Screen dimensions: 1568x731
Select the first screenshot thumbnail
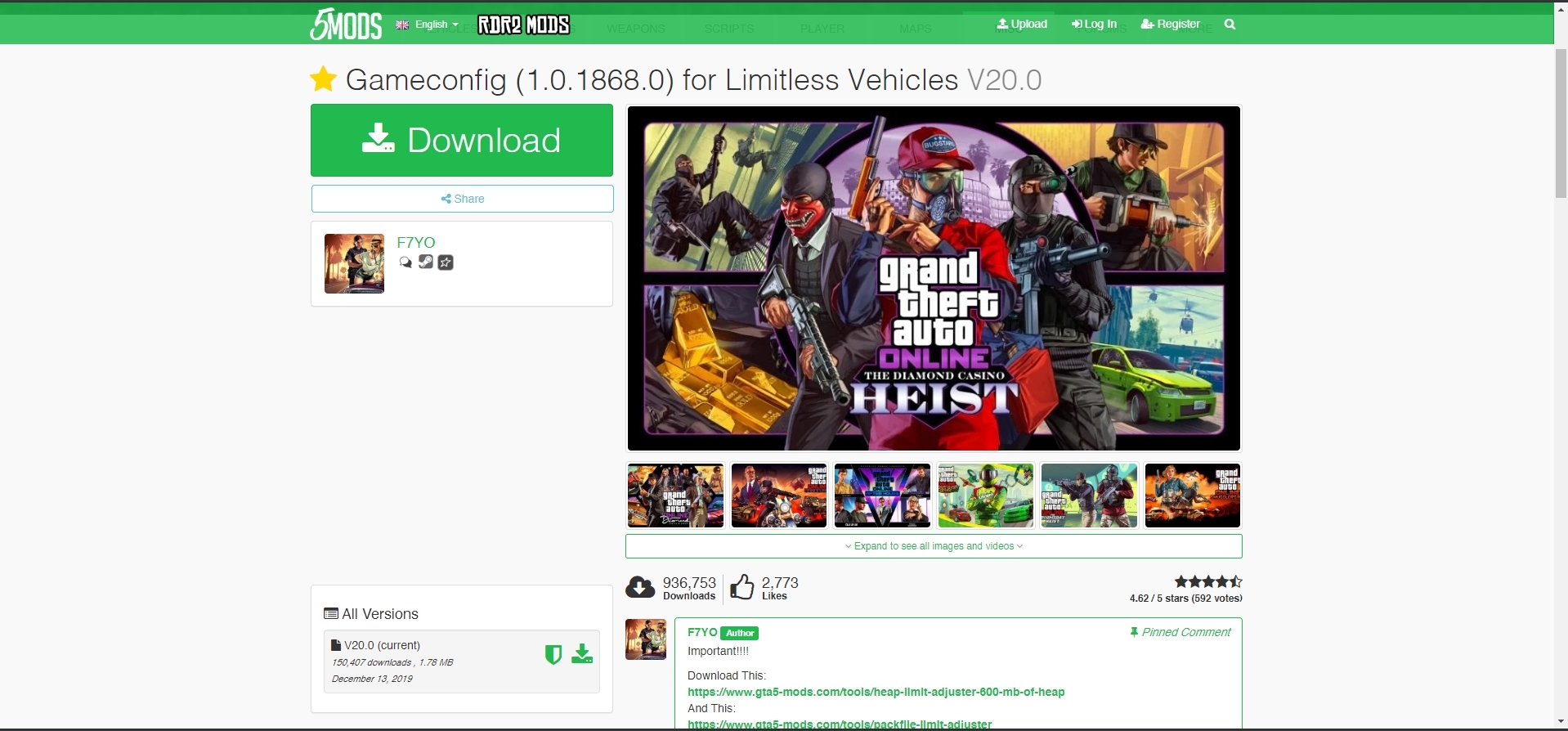(x=675, y=496)
